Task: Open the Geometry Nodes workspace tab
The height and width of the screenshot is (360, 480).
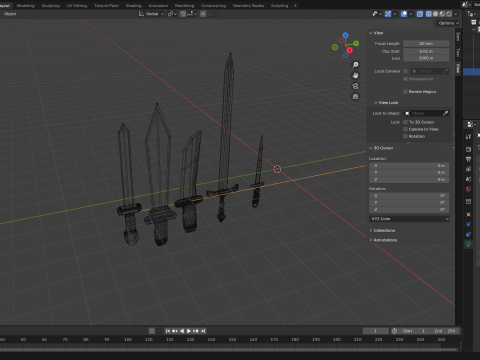Action: (x=248, y=6)
